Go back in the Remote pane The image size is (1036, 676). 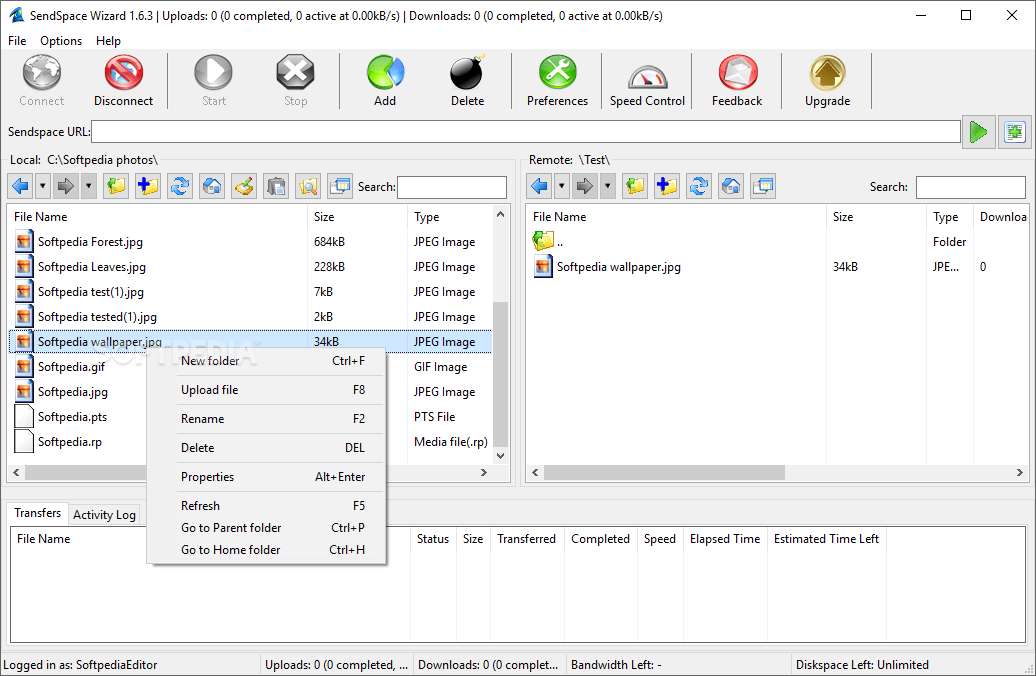coord(540,186)
